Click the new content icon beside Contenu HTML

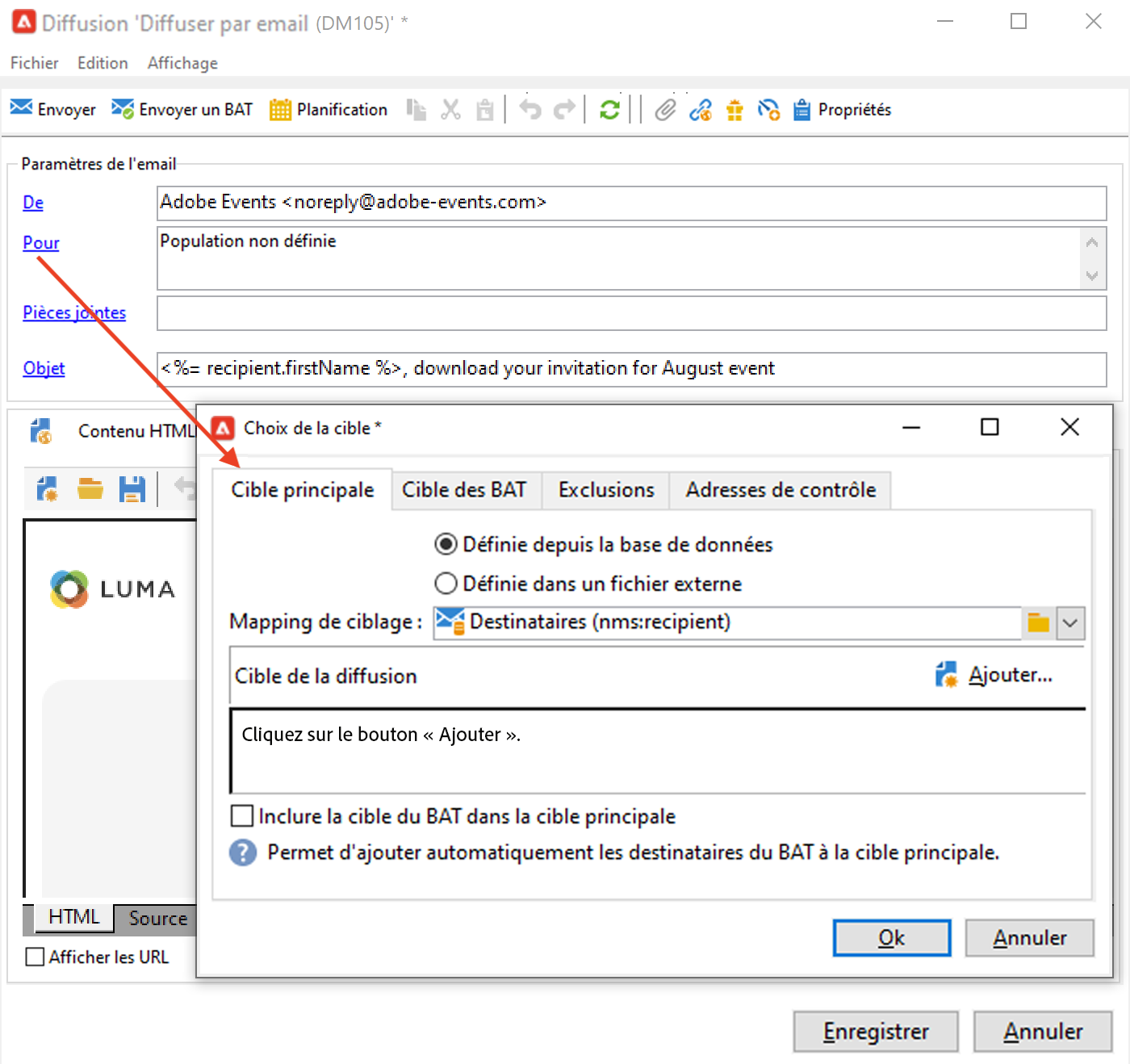[x=41, y=431]
